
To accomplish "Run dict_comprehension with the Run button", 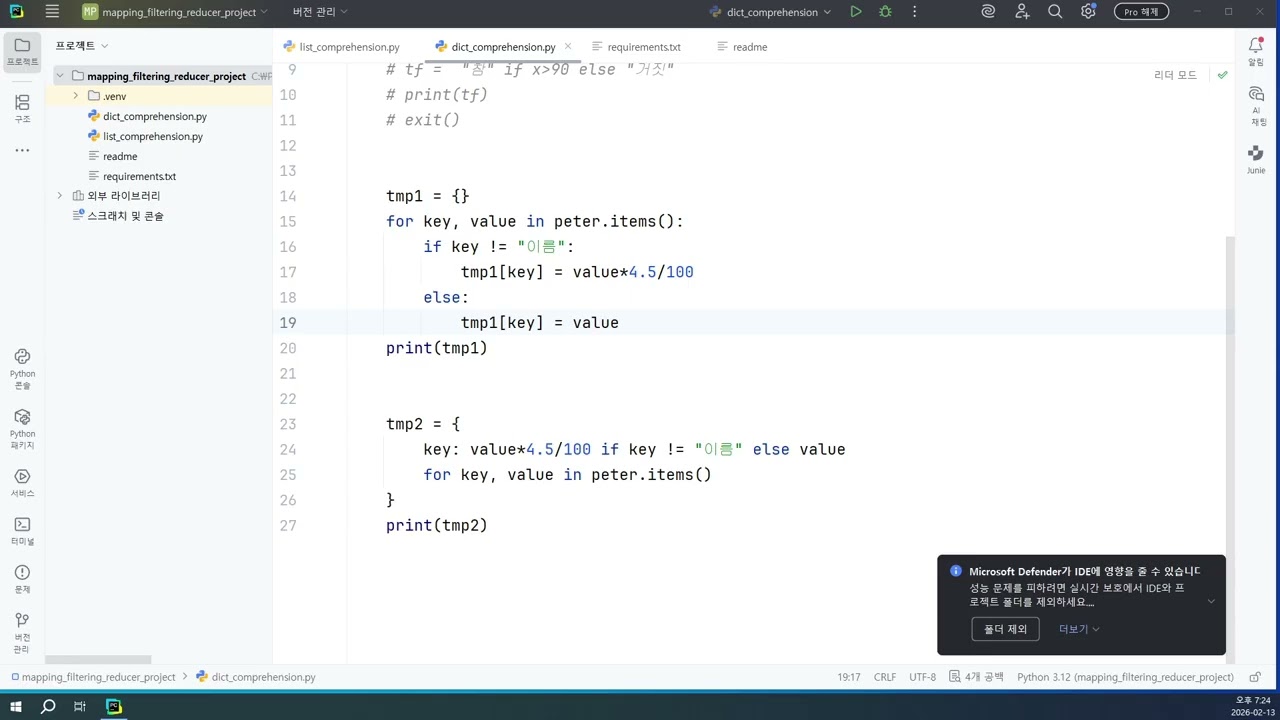I will point(856,12).
